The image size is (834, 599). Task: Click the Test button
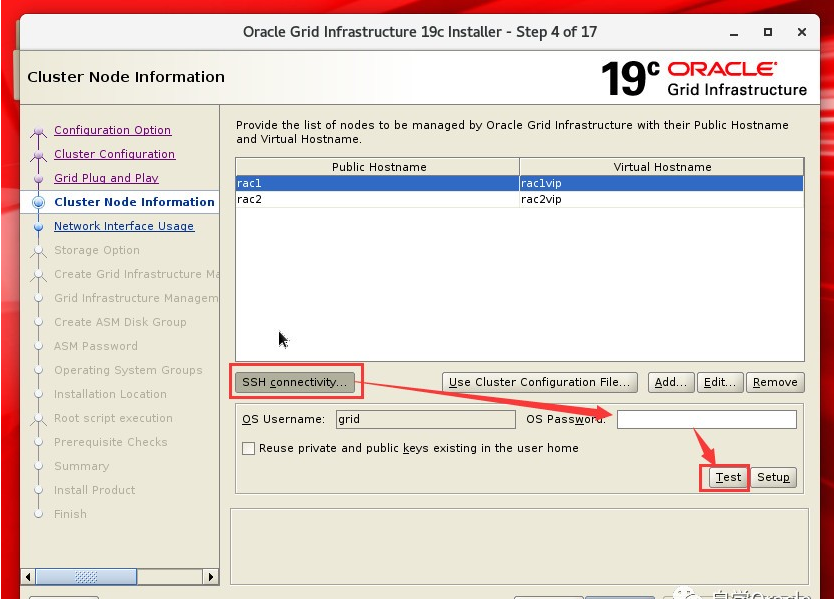728,477
